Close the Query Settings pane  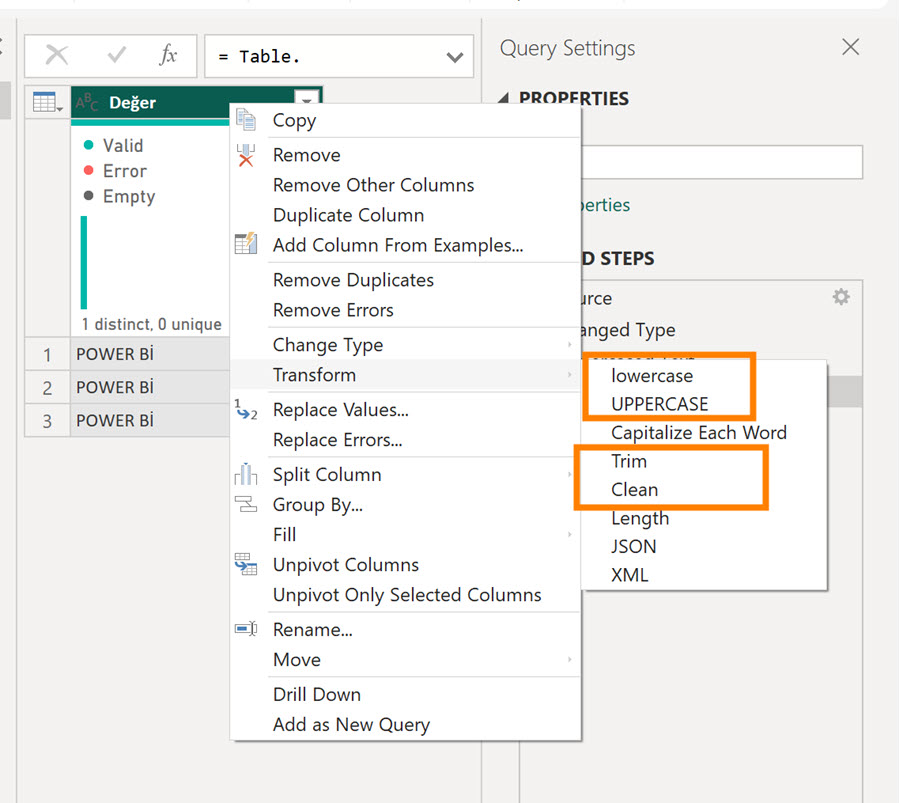click(x=850, y=47)
